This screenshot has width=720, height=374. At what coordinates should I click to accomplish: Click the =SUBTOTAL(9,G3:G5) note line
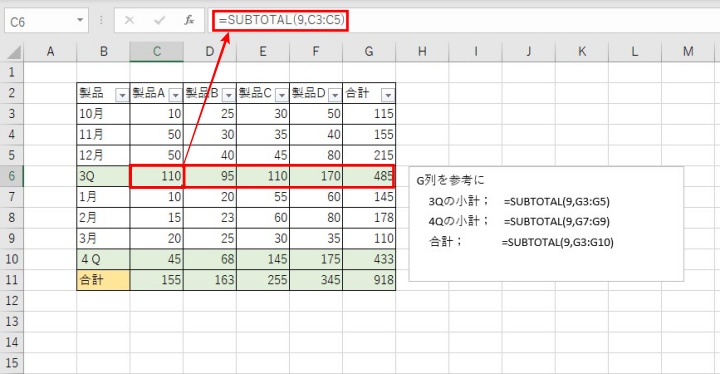[x=557, y=201]
